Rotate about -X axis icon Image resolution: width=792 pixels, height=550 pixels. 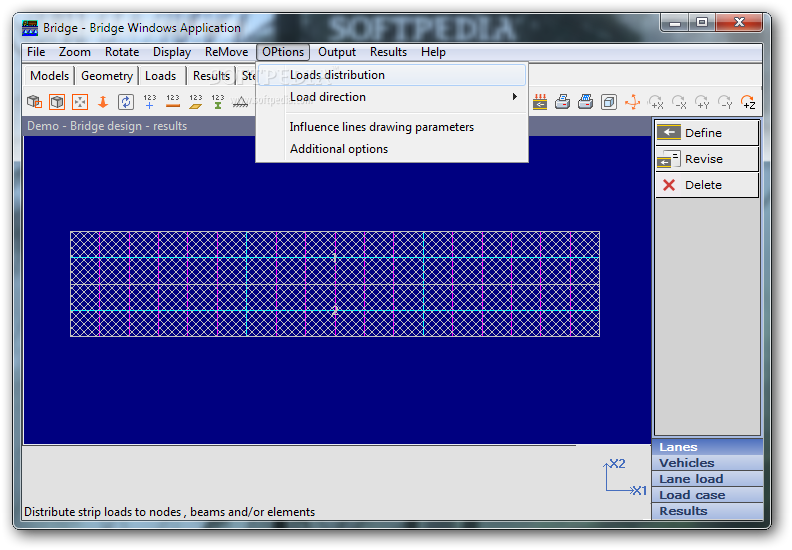tap(679, 102)
